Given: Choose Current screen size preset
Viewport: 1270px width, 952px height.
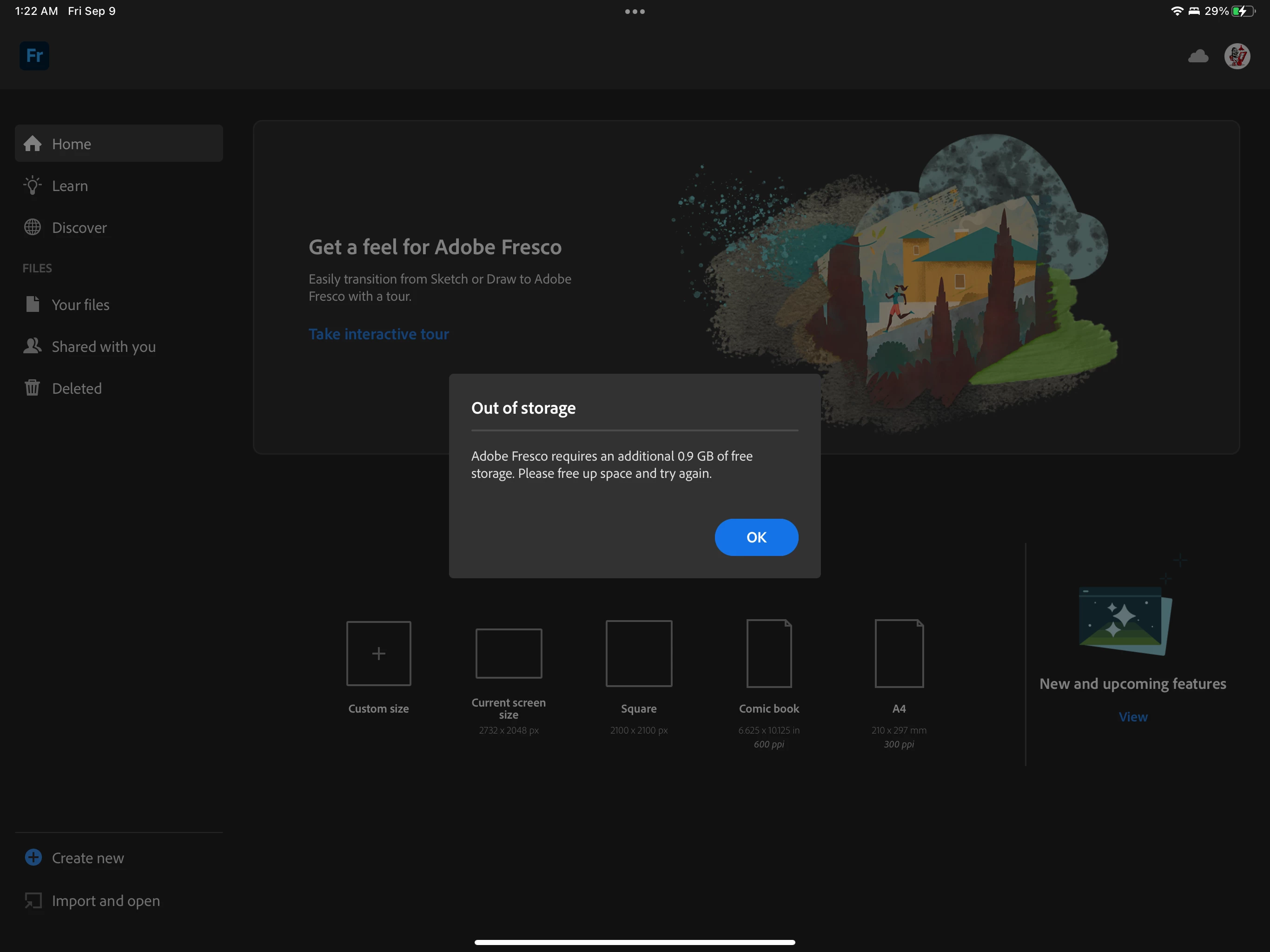Looking at the screenshot, I should click(509, 654).
